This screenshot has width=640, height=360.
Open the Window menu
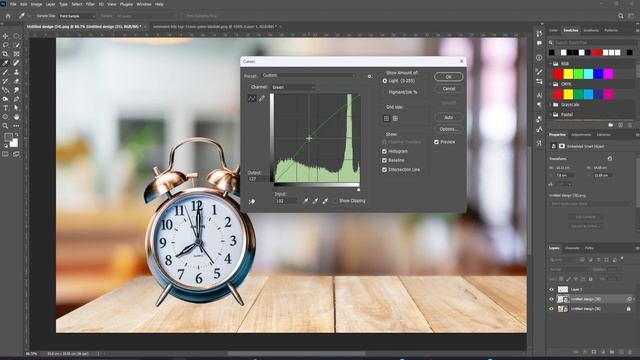click(144, 4)
